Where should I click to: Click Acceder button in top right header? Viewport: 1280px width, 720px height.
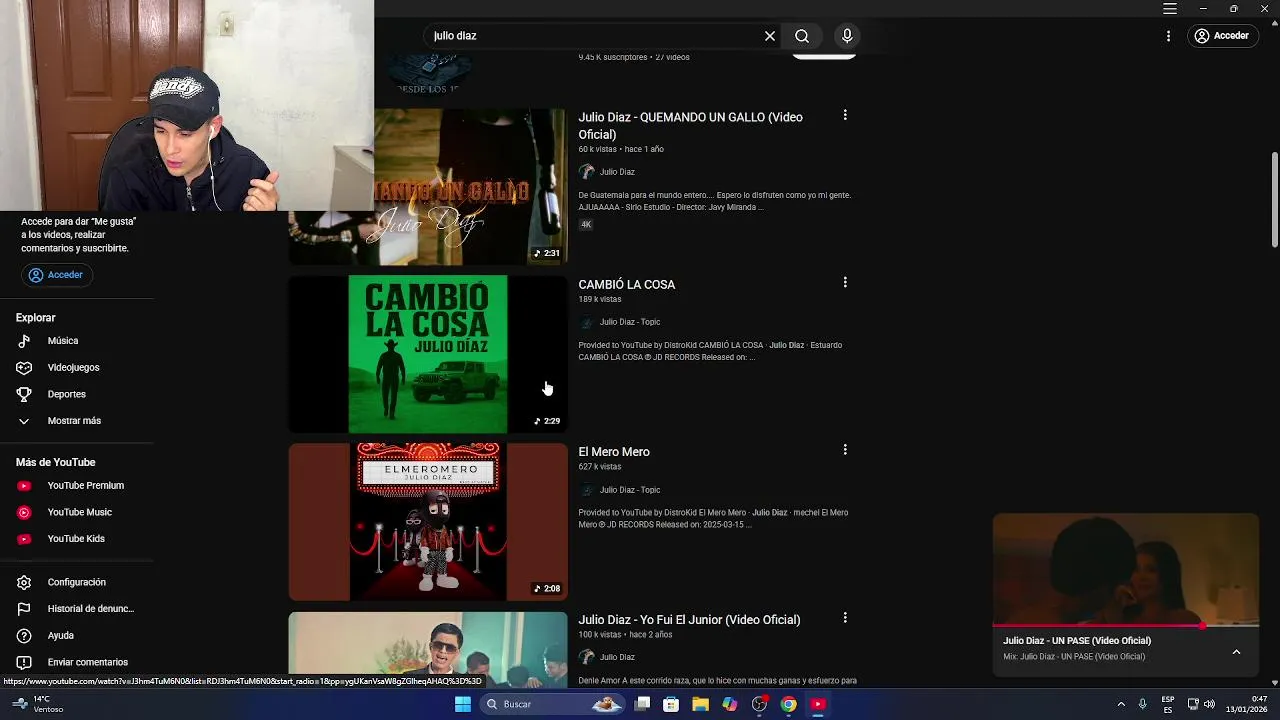click(1222, 36)
